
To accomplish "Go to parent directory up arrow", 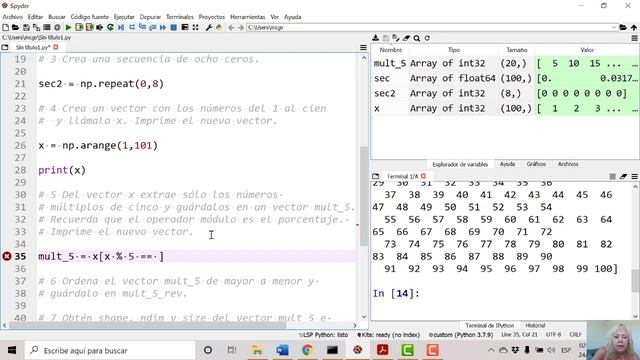I will pyautogui.click(x=634, y=27).
